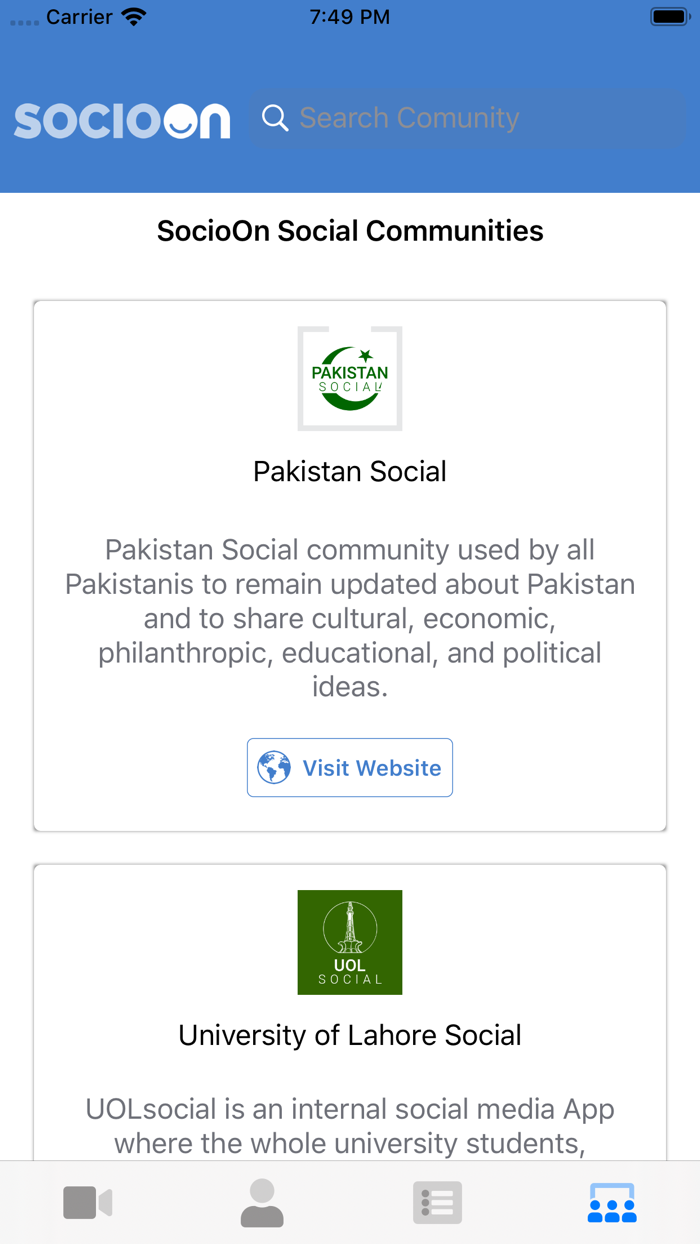Tap the Pakistan Social description text
Viewport: 700px width, 1244px height.
tap(349, 618)
